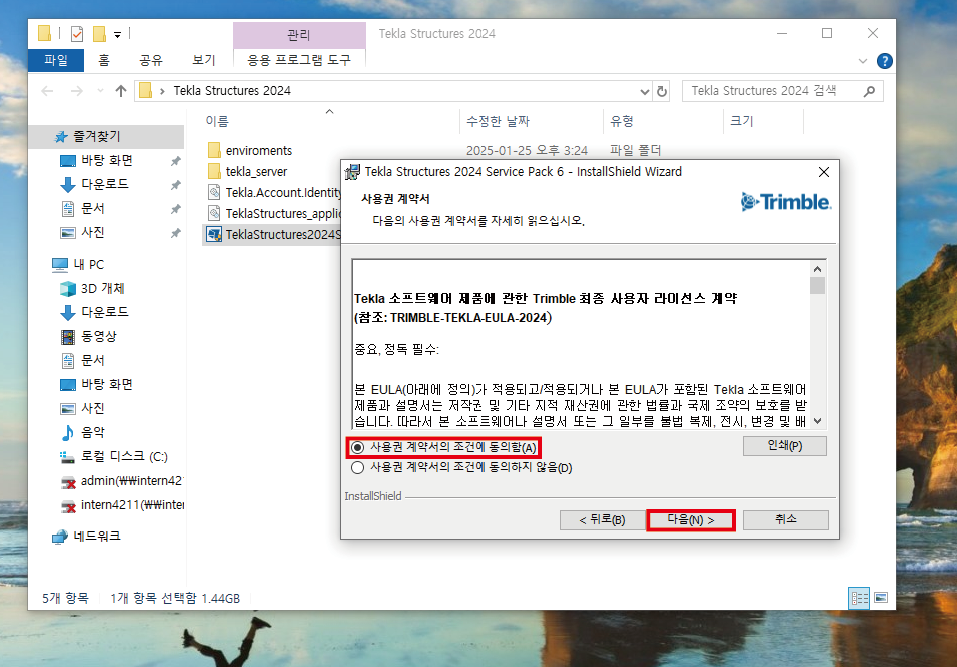The height and width of the screenshot is (667, 957).
Task: Click the 인쇄(P) print button
Action: pos(785,446)
